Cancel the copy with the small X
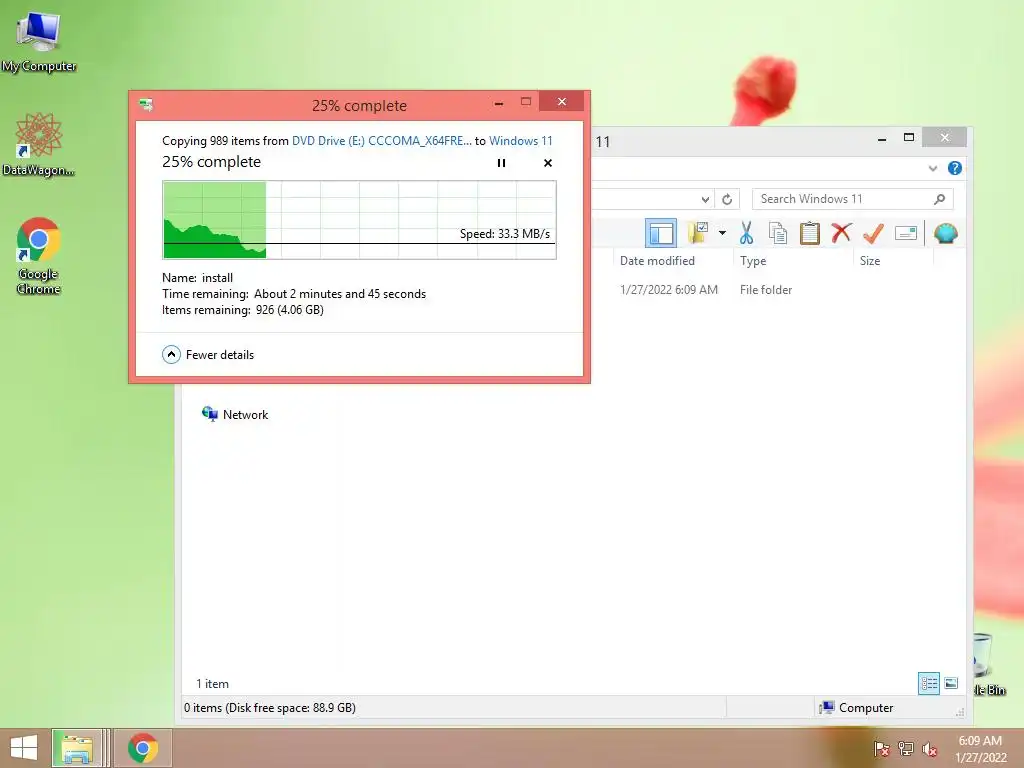Image resolution: width=1024 pixels, height=768 pixels. pyautogui.click(x=548, y=163)
